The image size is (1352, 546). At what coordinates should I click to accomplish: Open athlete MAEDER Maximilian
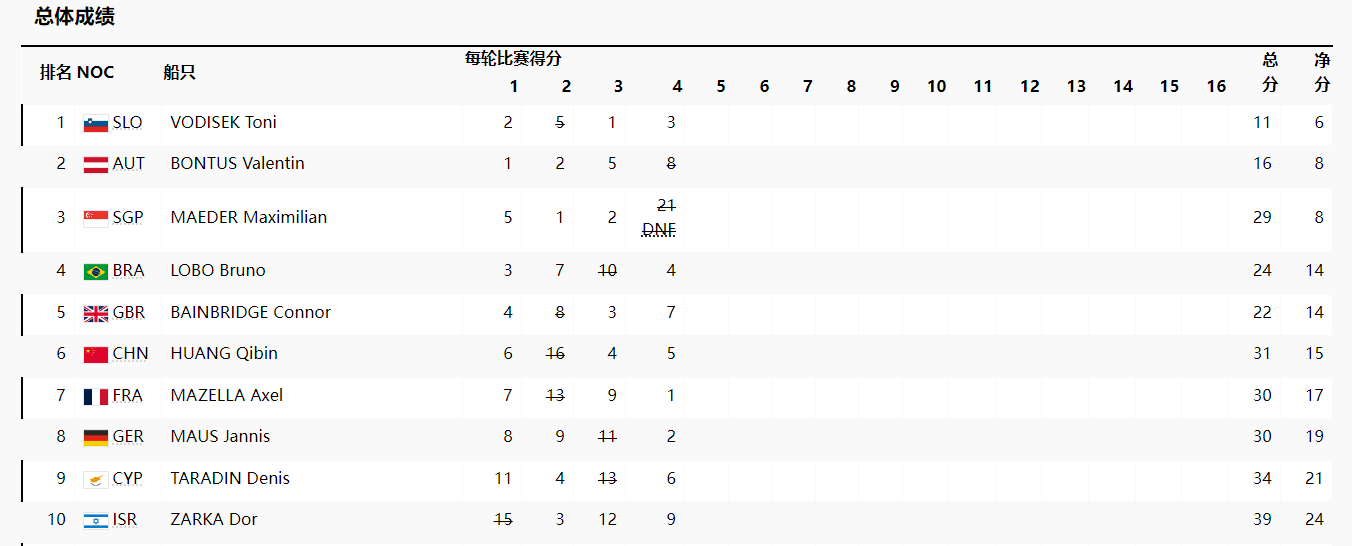248,217
